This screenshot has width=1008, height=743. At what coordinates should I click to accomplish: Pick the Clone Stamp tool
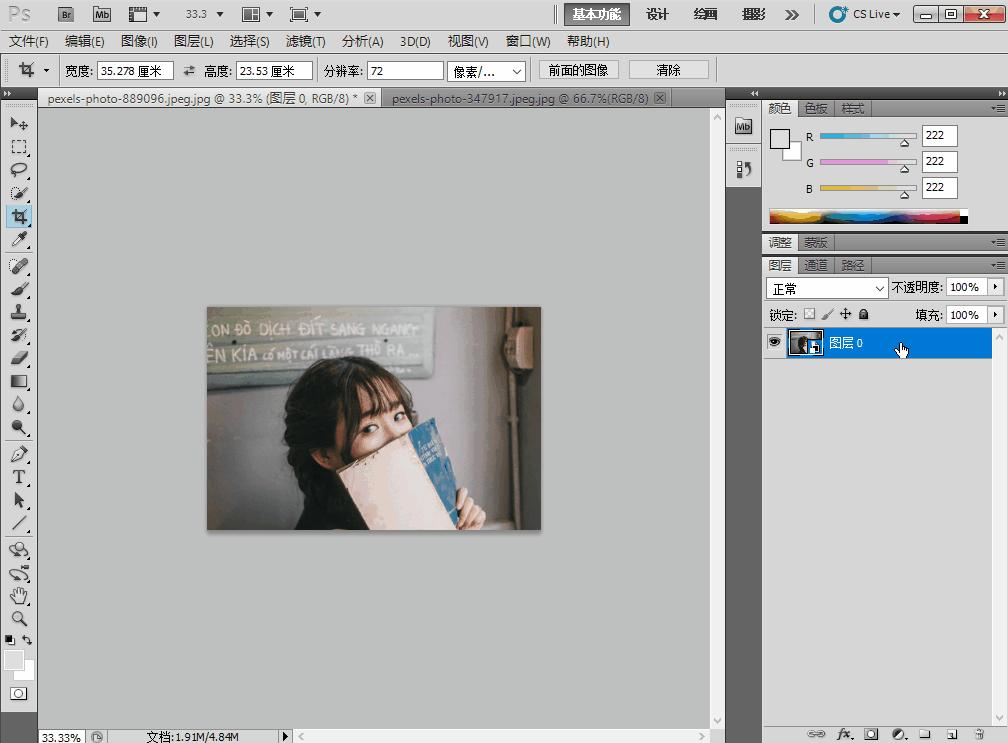pos(19,312)
